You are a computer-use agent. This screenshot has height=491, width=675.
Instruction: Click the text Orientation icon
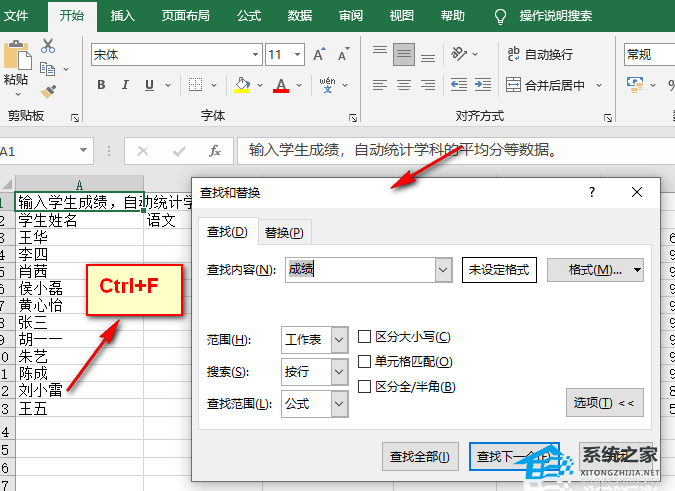[x=458, y=54]
